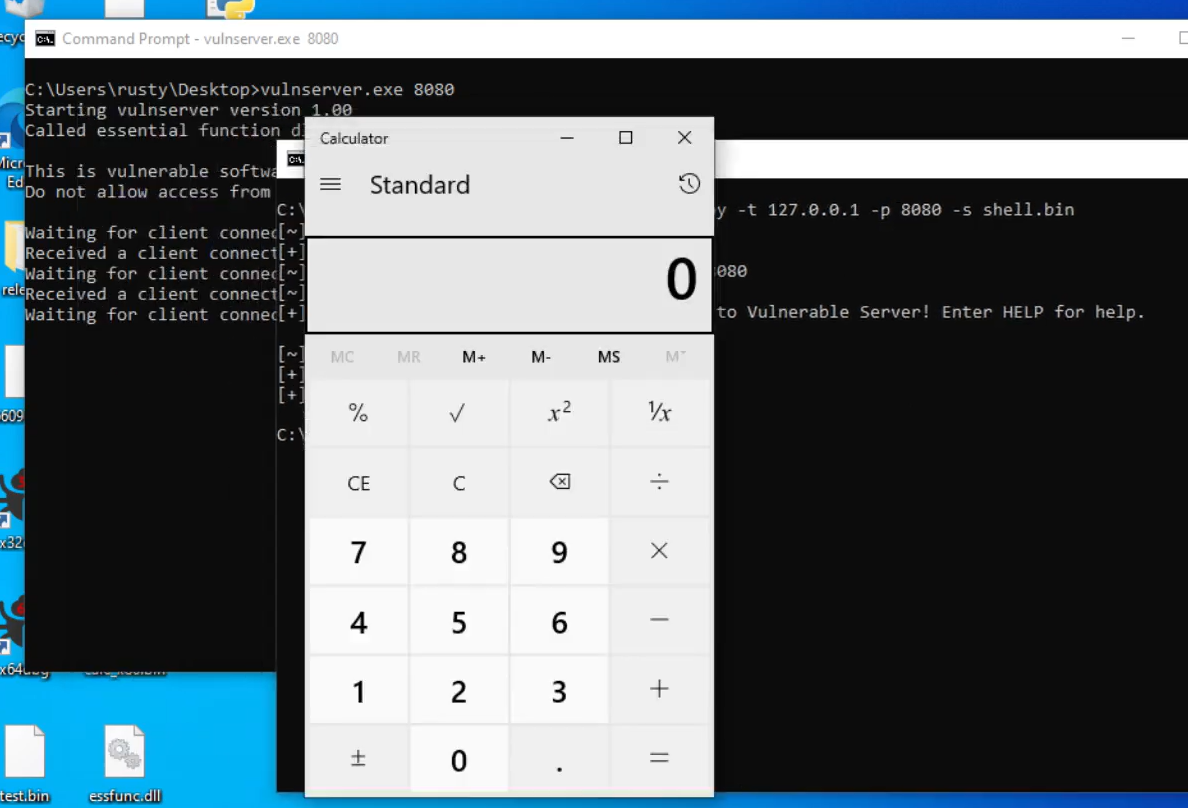Toggle the plus/minus sign button

click(358, 759)
